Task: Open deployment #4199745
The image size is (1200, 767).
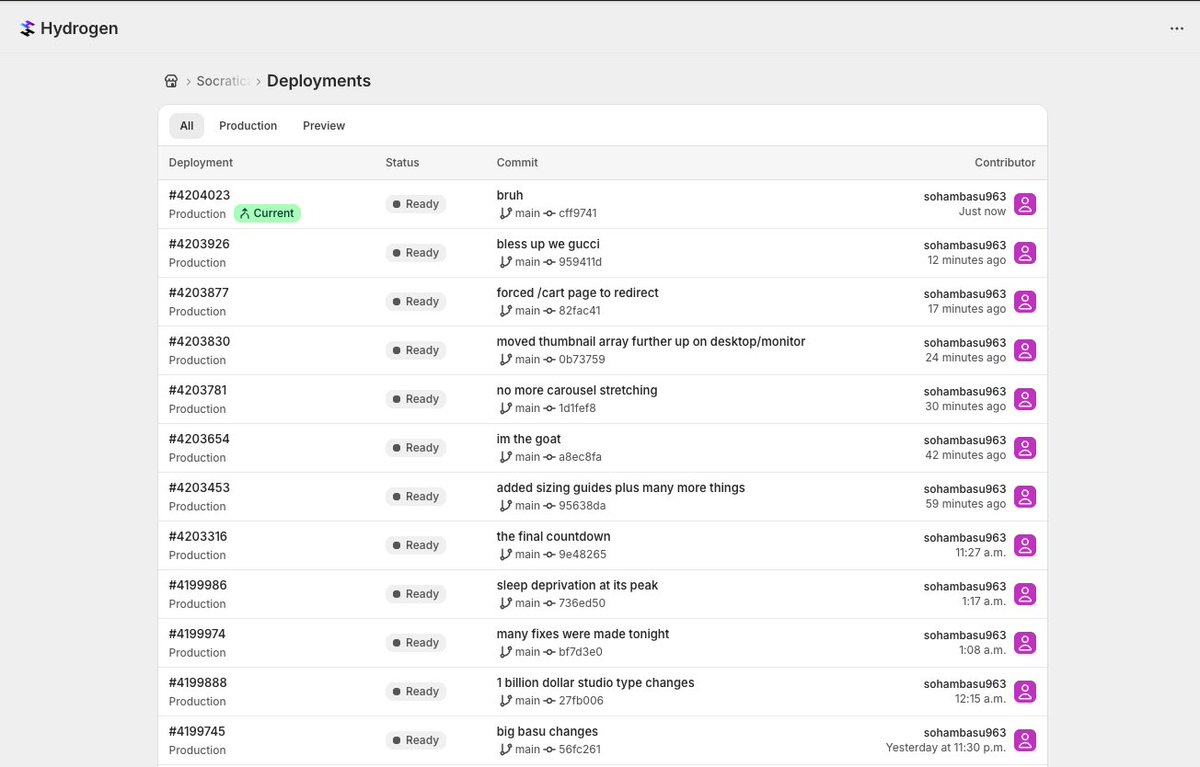Action: (x=197, y=732)
